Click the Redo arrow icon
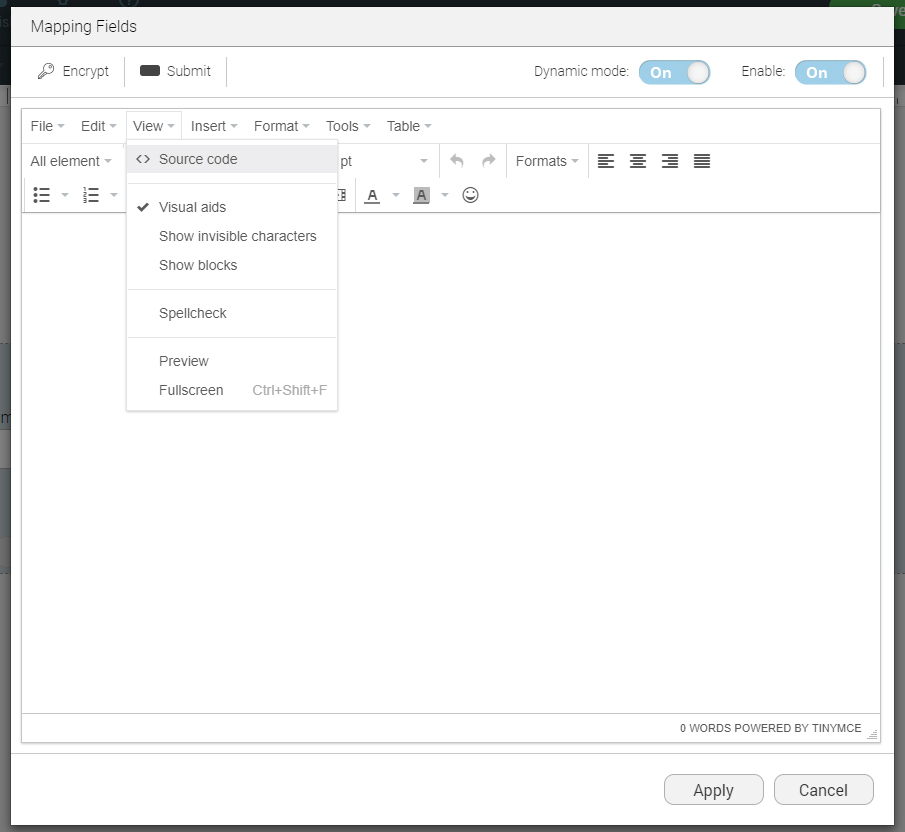Screen dimensions: 905x832 [x=488, y=160]
